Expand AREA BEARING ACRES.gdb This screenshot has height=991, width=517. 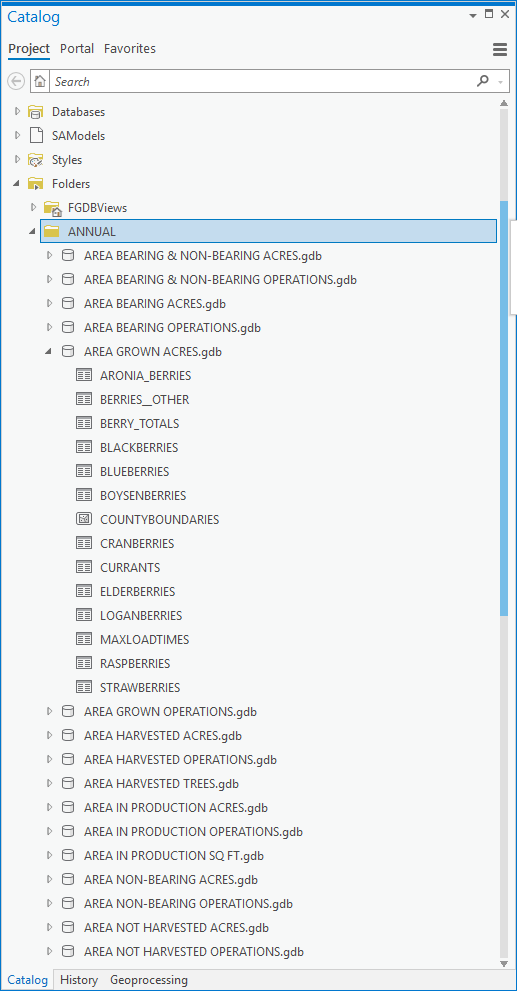[49, 304]
